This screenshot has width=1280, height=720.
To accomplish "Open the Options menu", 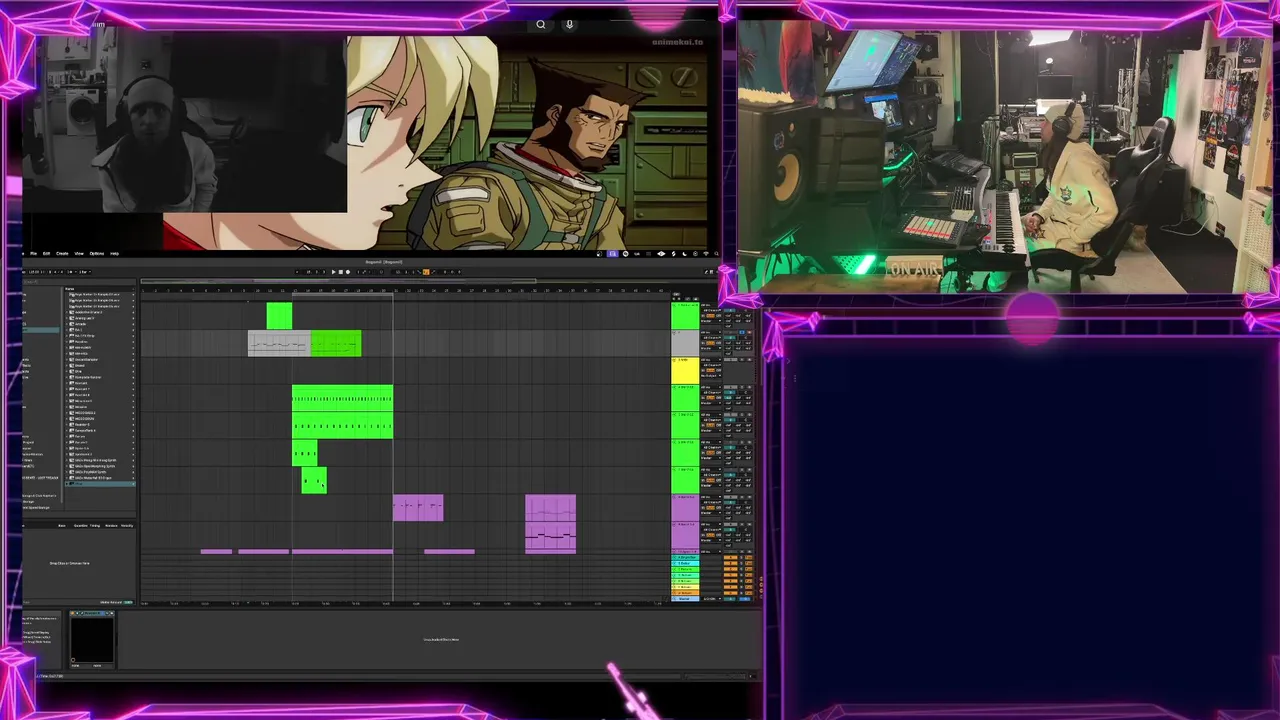I will (97, 253).
